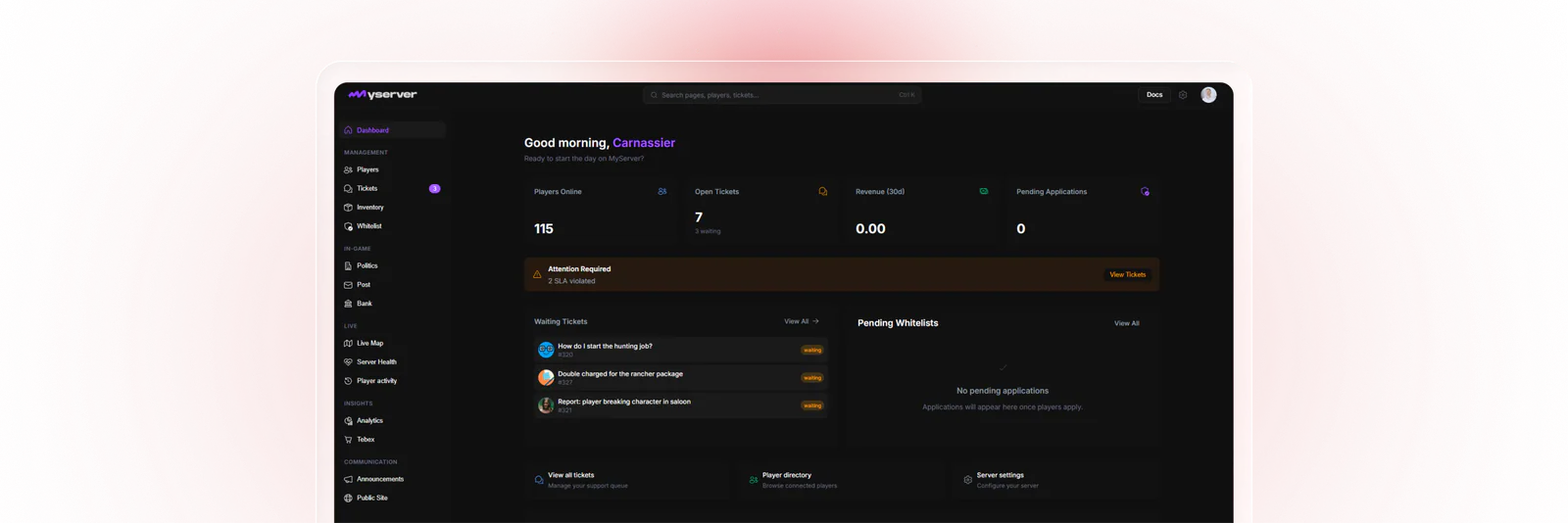This screenshot has width=1568, height=523.
Task: Click avatar of the hunting job ticket
Action: click(546, 350)
